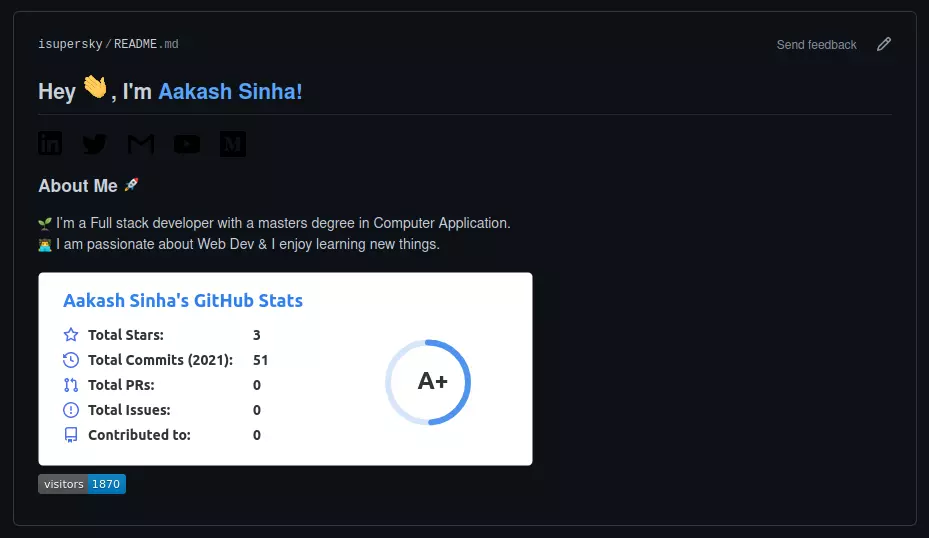Click the A+ rank progress circle
Viewport: 929px width, 538px height.
[x=428, y=382]
